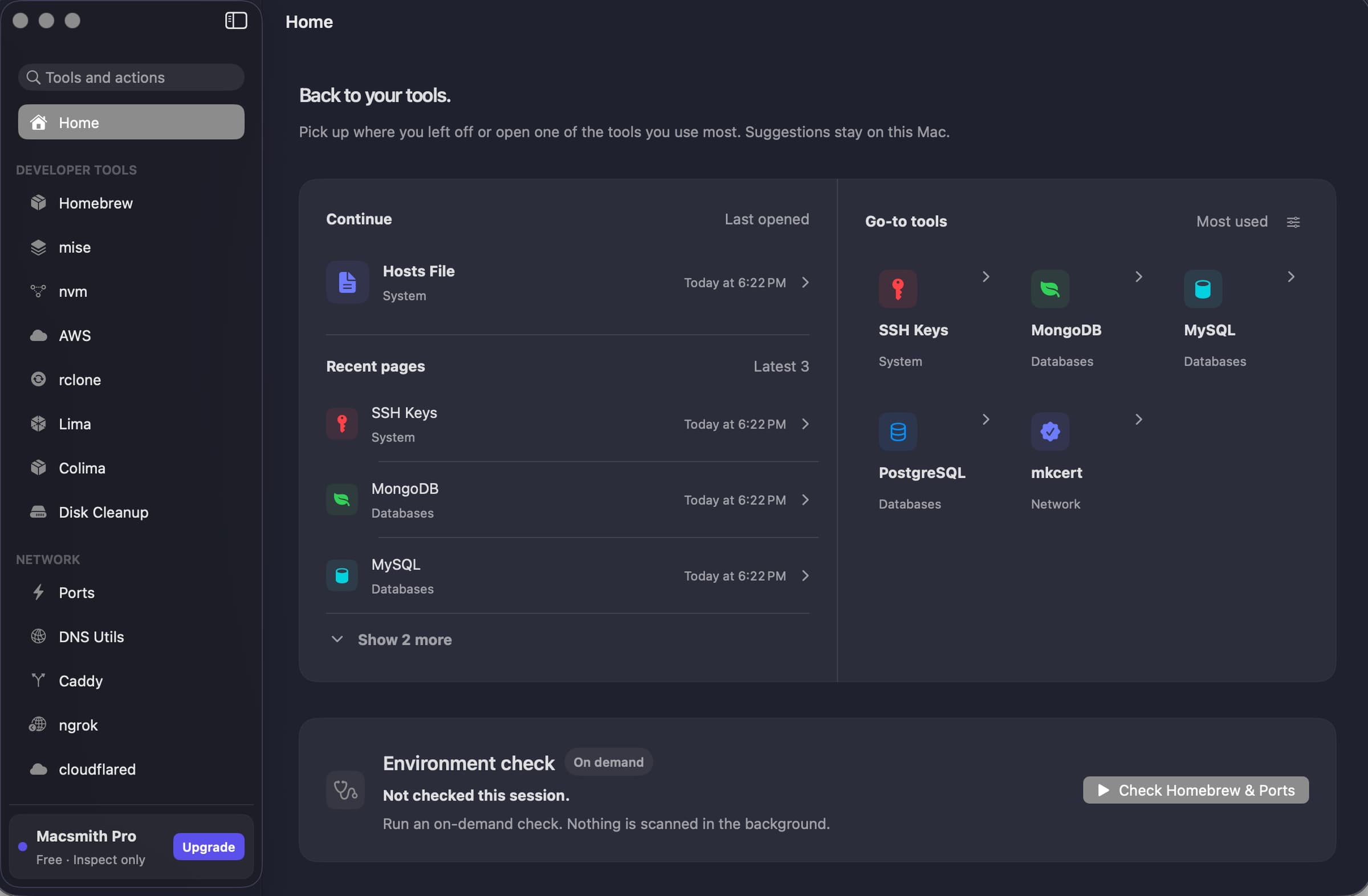Click the Environment check stethoscope icon
The height and width of the screenshot is (896, 1368).
tap(345, 790)
